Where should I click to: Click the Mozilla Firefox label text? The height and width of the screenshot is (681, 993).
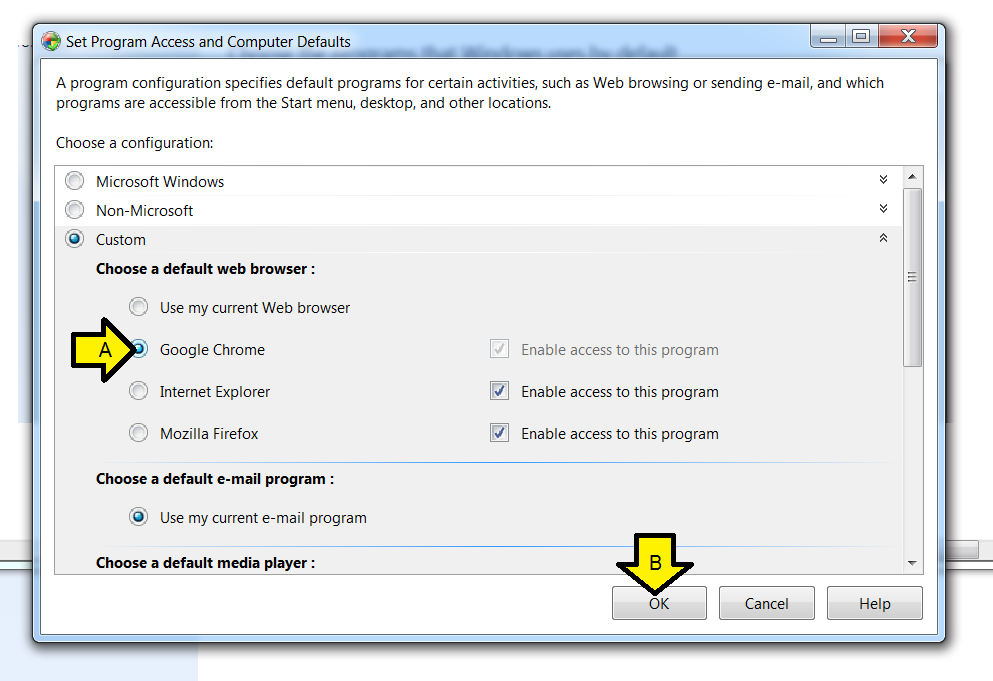click(x=209, y=434)
